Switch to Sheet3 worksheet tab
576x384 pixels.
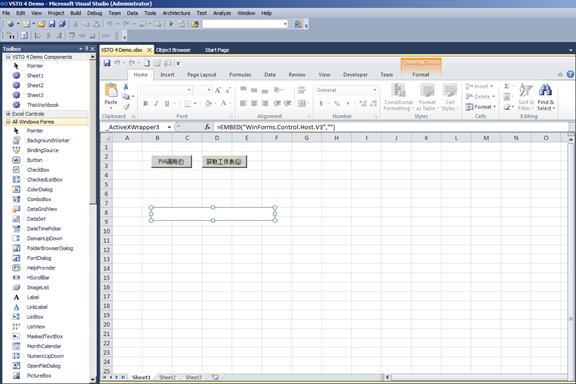tap(194, 377)
